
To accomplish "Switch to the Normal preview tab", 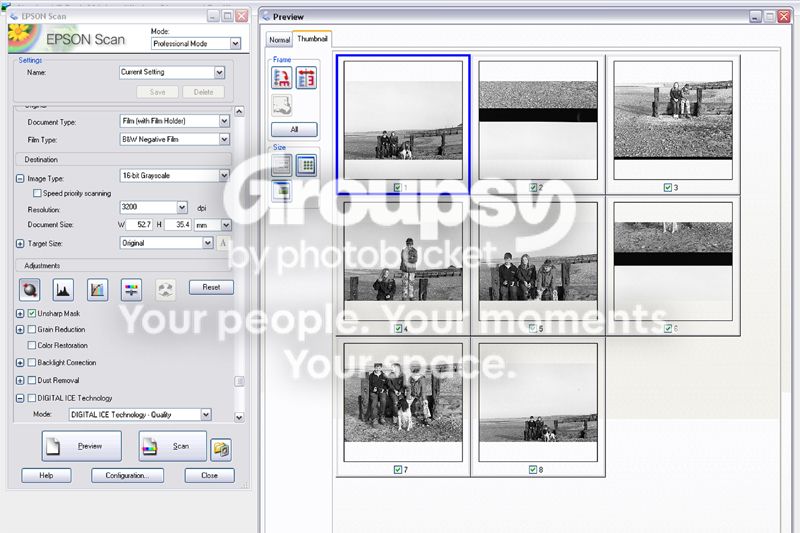I will click(x=280, y=40).
